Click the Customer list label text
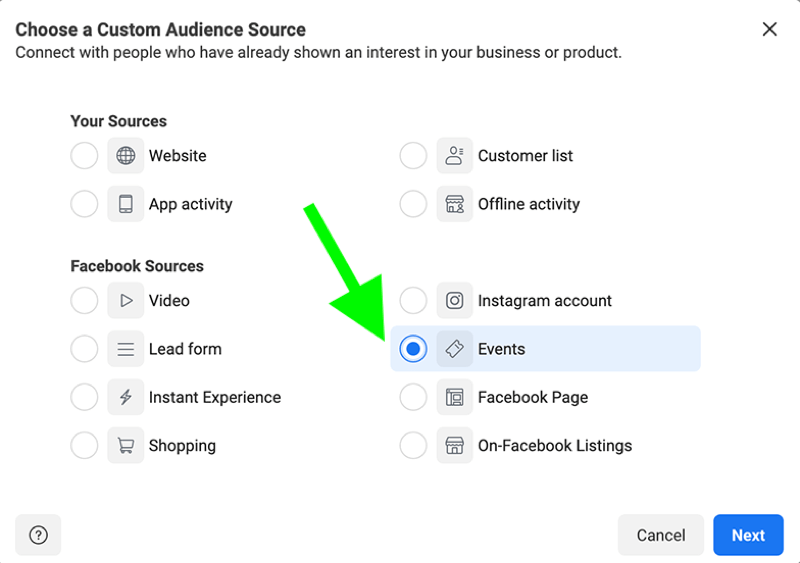 pyautogui.click(x=525, y=155)
